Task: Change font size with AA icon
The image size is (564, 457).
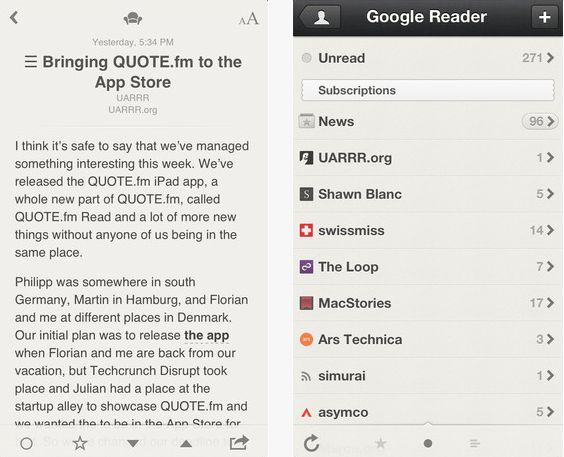Action: point(249,18)
